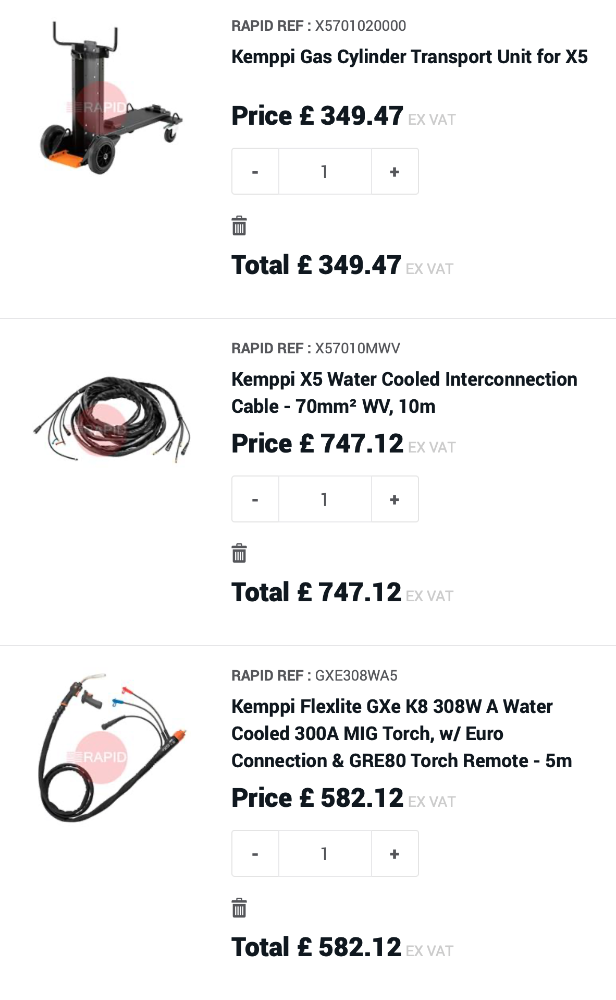
Task: Increase quantity of X5 Interconnection Cable
Action: click(394, 499)
